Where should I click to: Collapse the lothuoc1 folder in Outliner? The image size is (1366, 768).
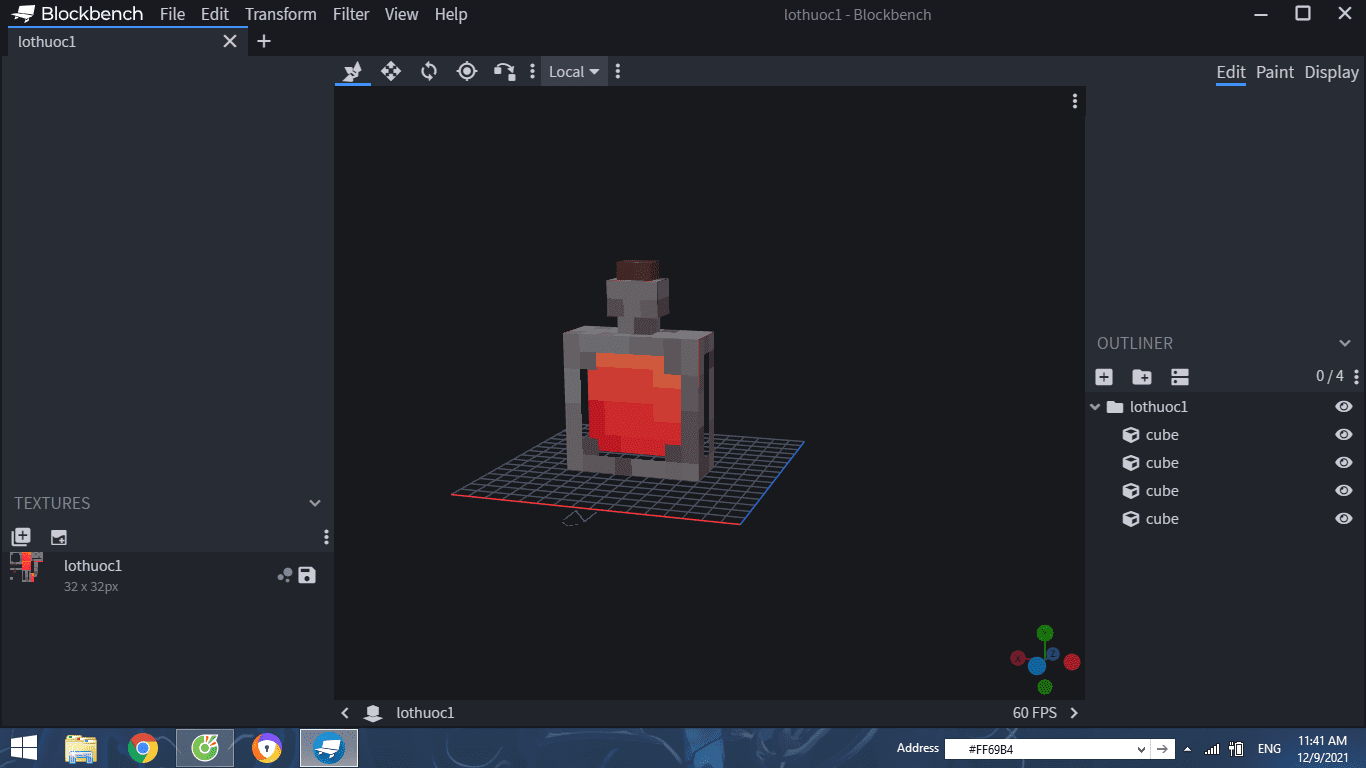1095,407
